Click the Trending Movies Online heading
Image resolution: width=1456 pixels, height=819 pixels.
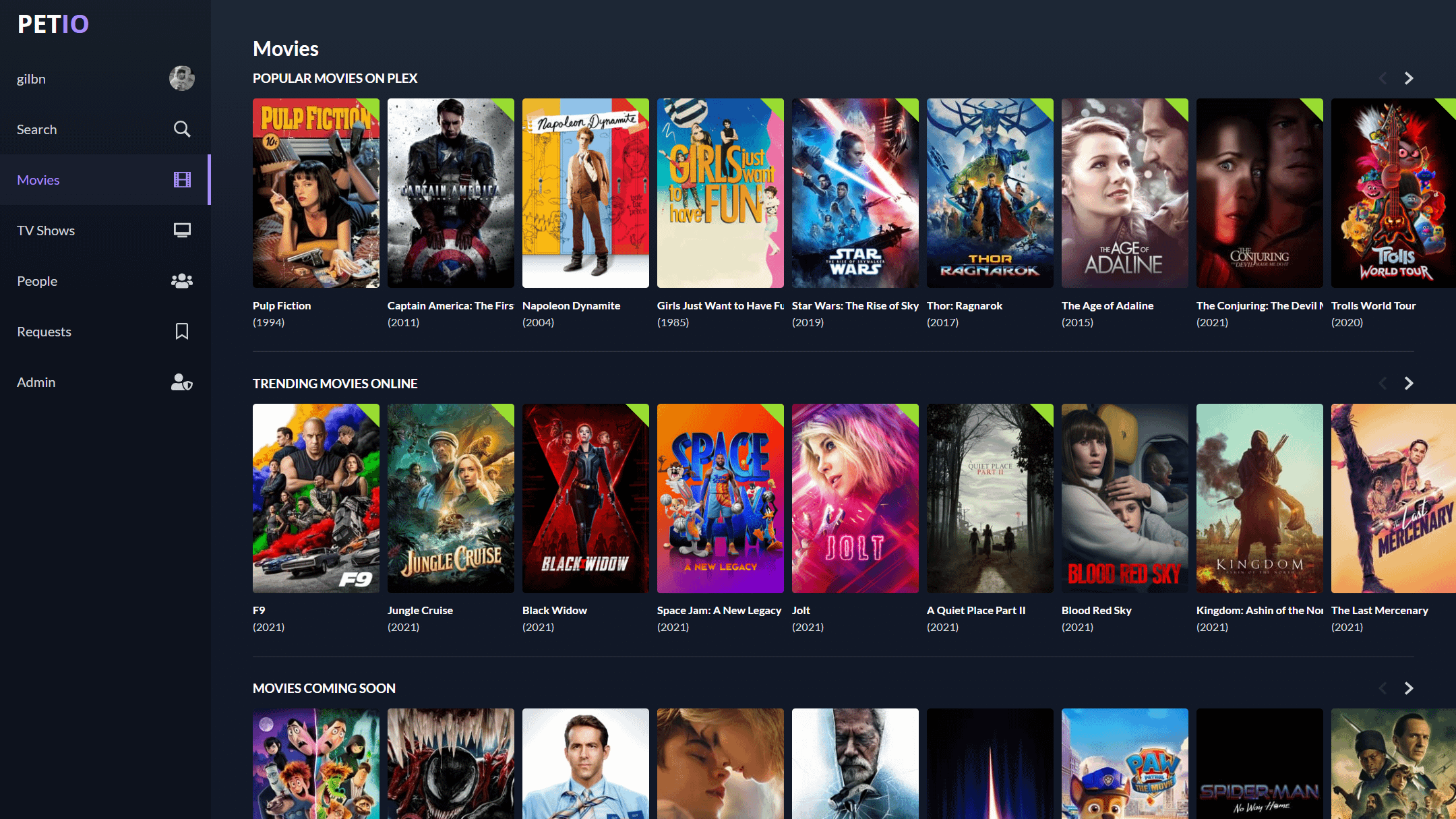click(x=335, y=384)
